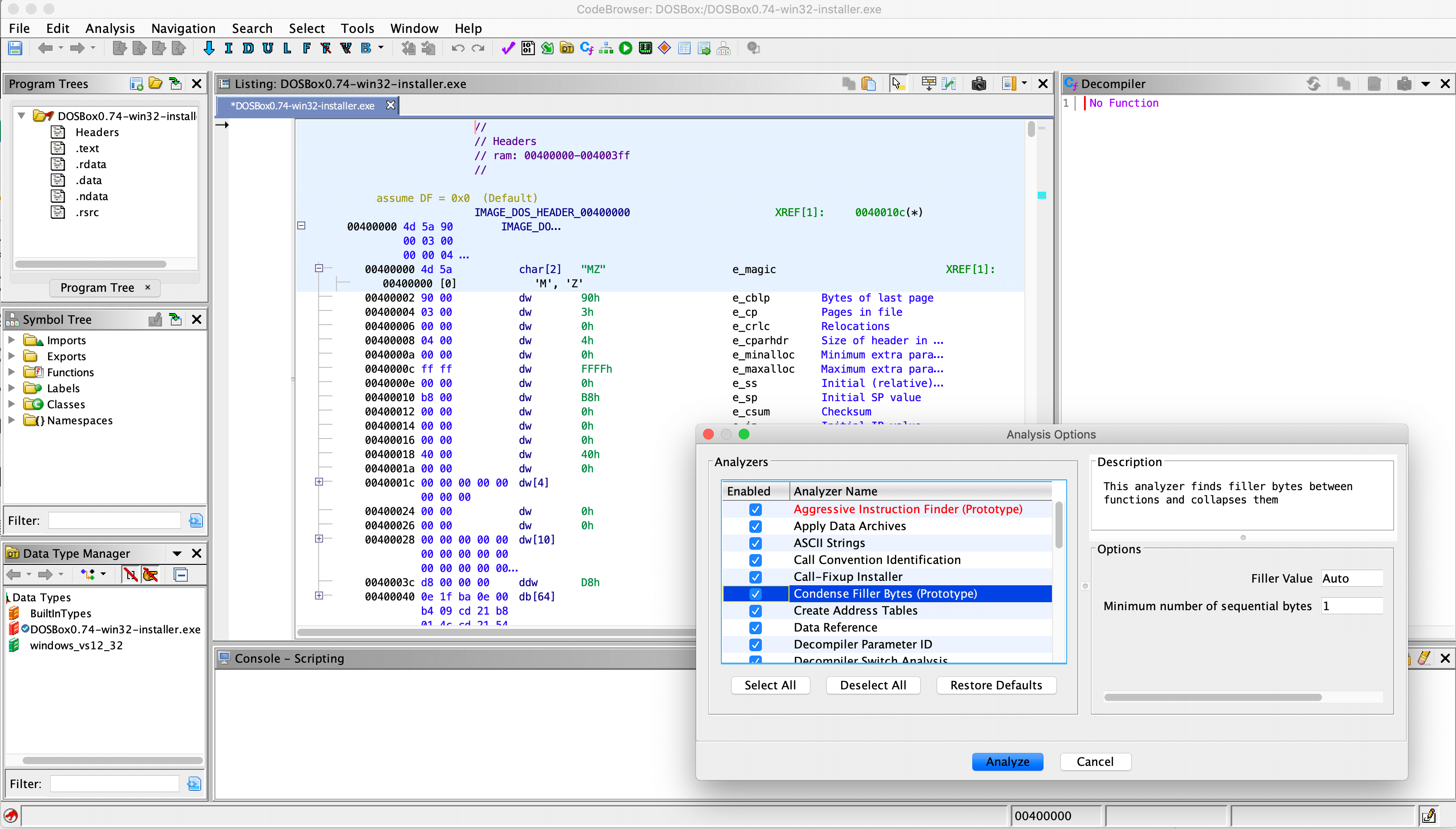Click the Select All button
Screen dimensions: 1456x829
770,685
